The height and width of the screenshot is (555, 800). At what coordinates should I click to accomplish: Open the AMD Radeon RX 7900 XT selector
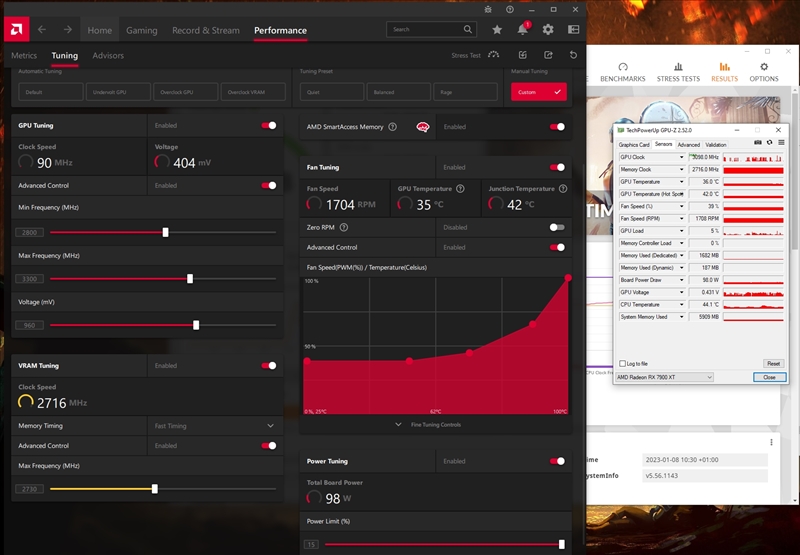pos(665,377)
